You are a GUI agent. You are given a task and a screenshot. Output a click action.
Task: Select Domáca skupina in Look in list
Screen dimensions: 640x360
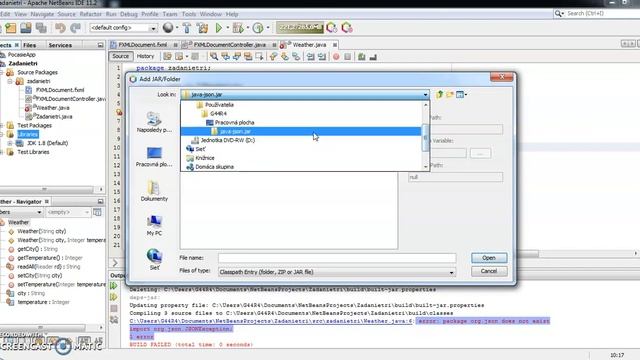tap(214, 167)
